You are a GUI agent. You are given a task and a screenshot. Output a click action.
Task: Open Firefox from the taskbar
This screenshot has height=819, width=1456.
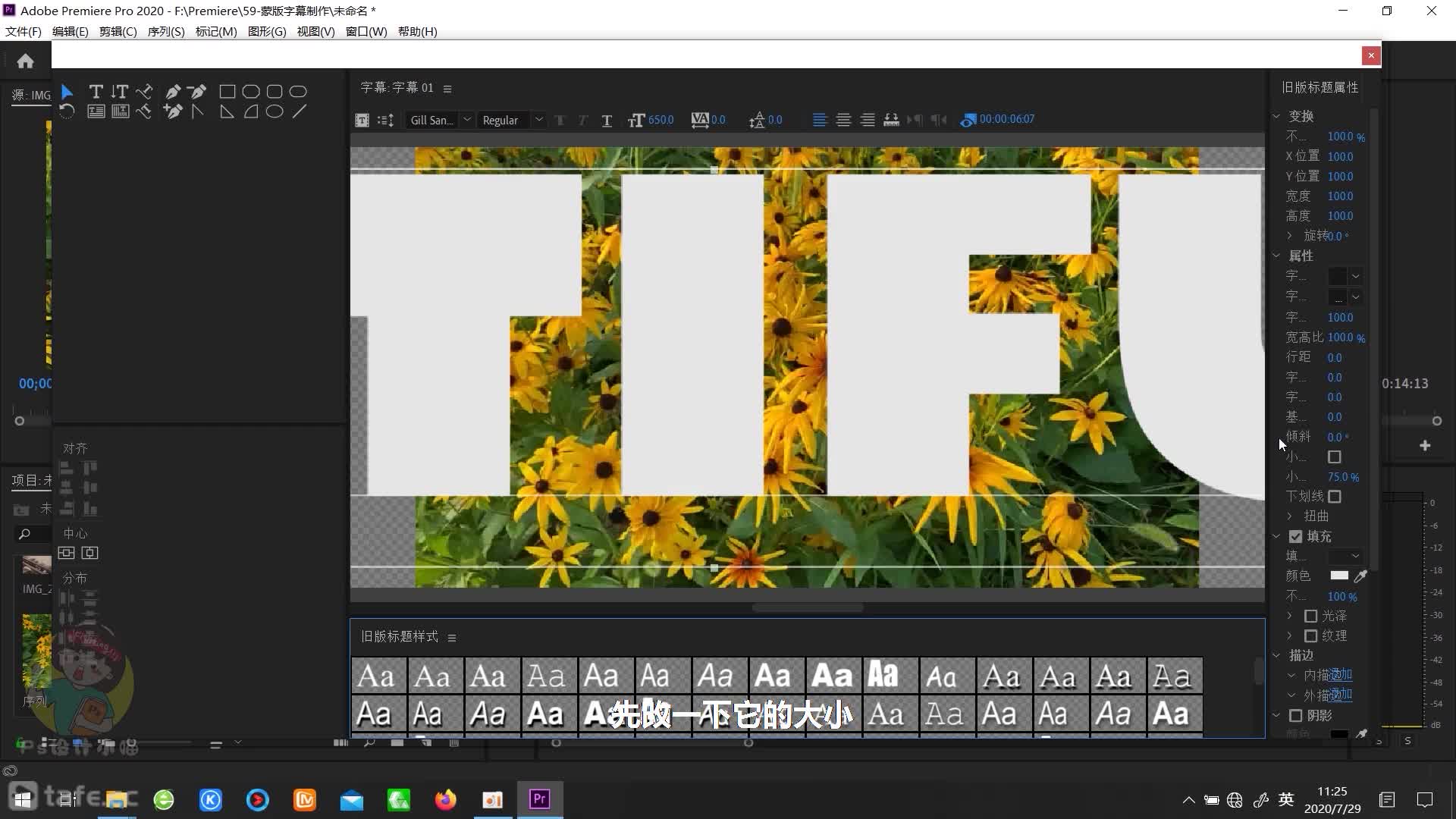[446, 800]
